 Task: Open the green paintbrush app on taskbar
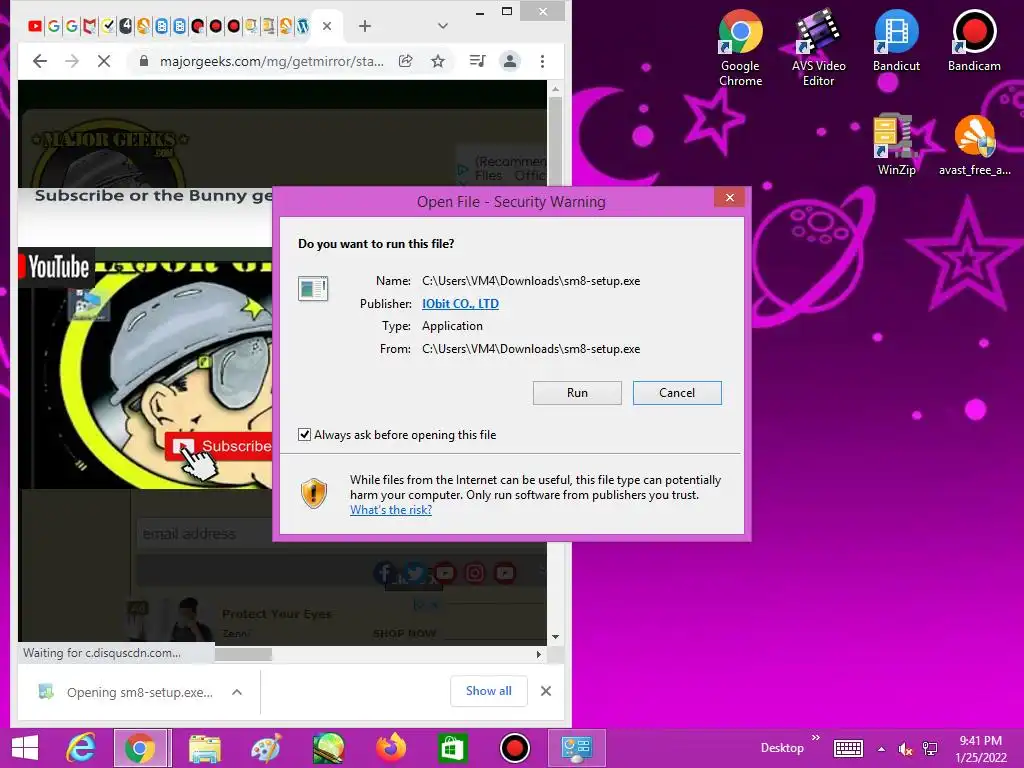(x=328, y=748)
